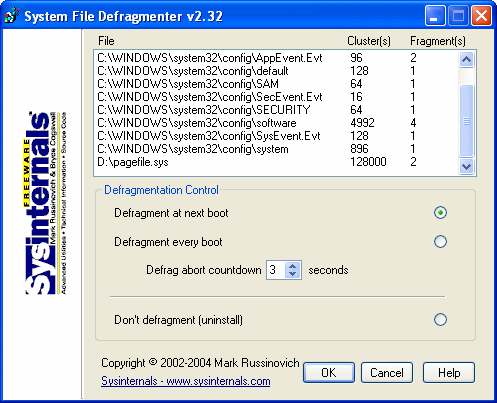
Task: Select Defragment every boot option
Action: point(440,242)
